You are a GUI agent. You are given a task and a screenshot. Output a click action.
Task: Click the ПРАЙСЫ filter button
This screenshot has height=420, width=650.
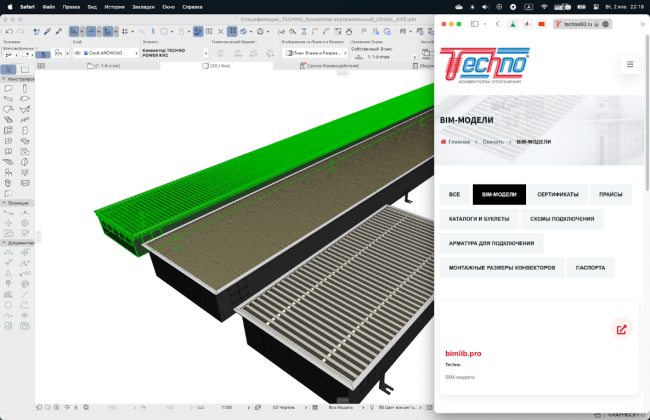click(x=610, y=194)
